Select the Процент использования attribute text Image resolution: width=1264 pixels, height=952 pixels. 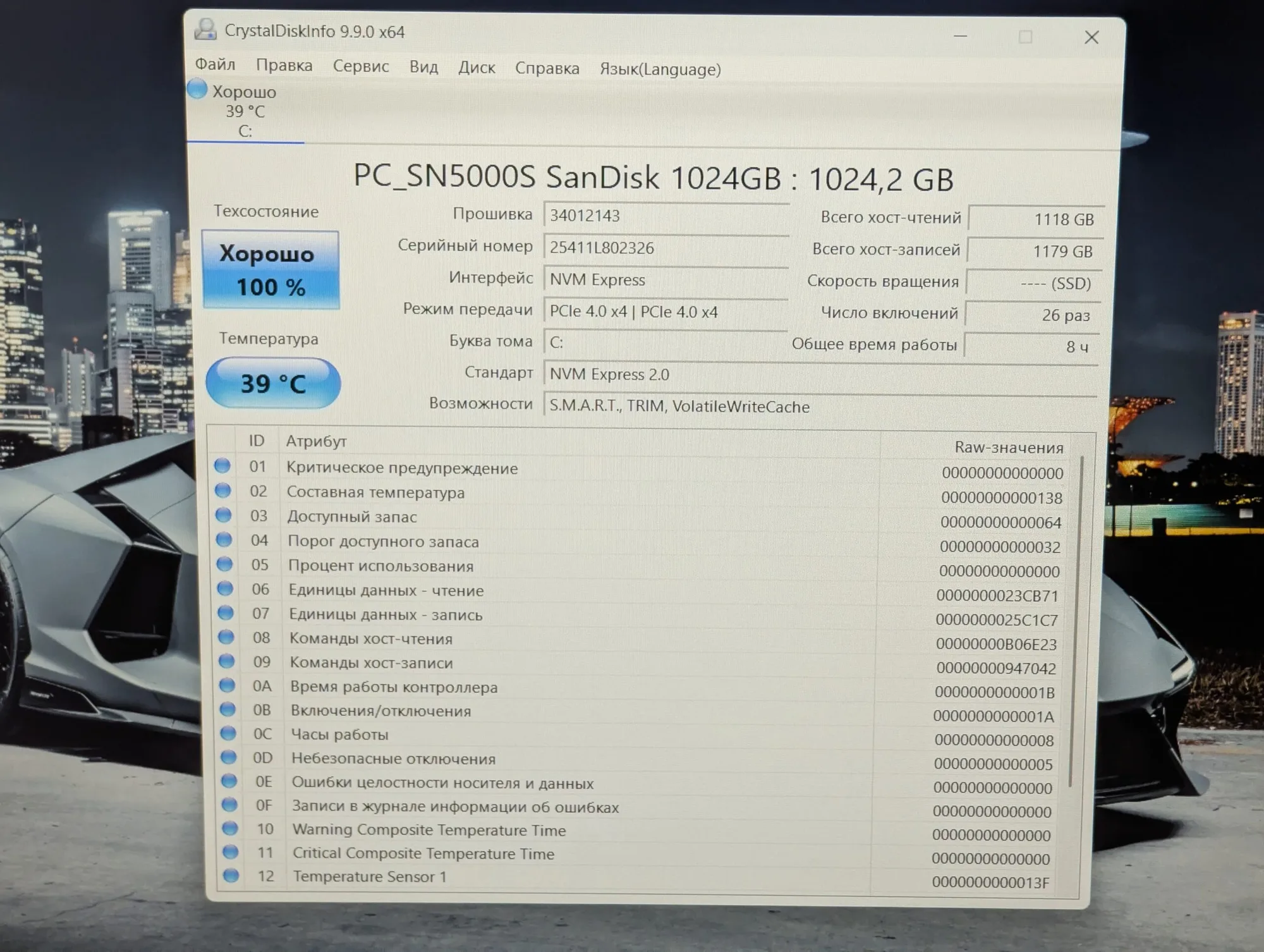pos(380,566)
